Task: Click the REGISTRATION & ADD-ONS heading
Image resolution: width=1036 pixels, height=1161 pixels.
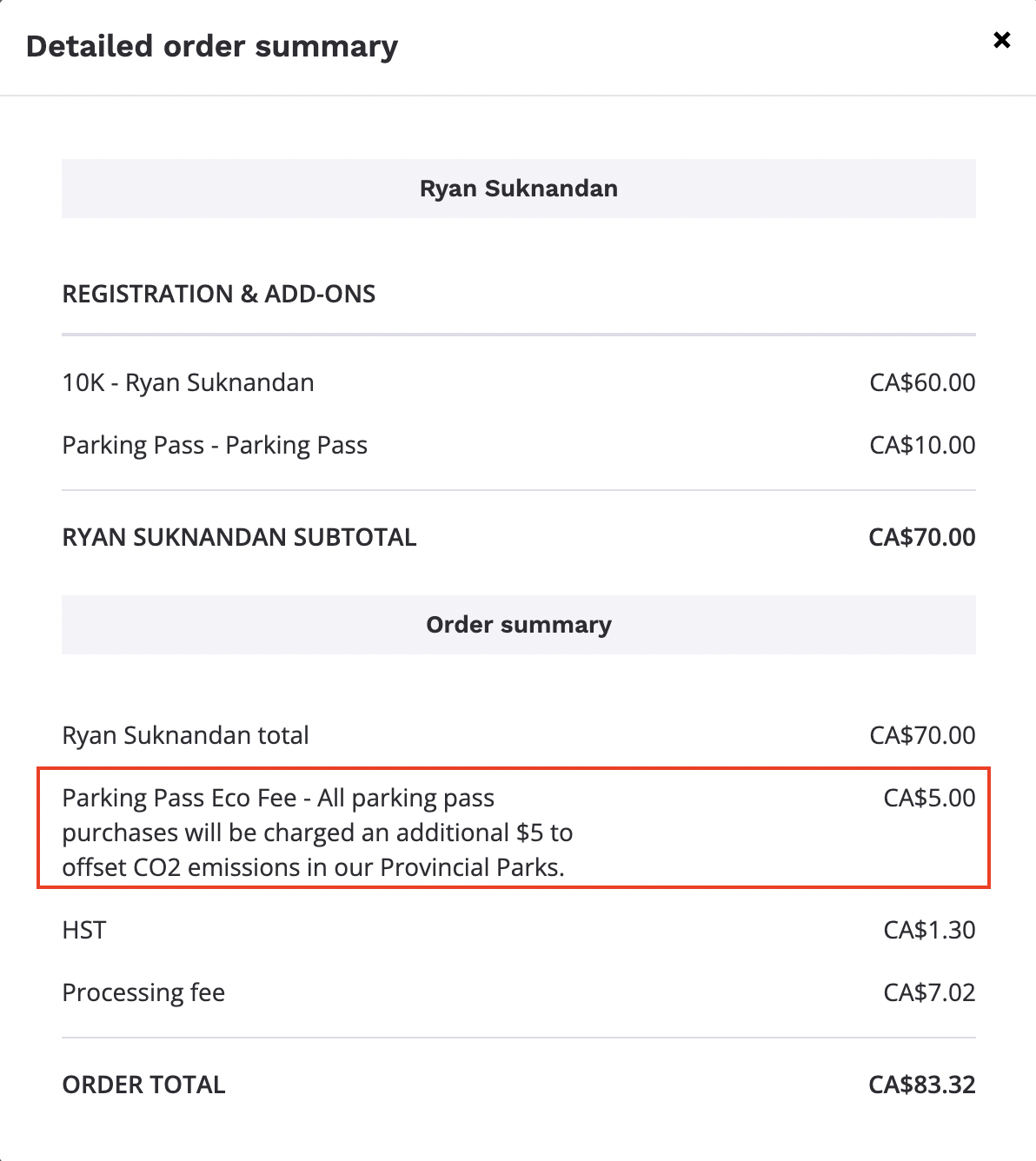Action: [x=219, y=294]
